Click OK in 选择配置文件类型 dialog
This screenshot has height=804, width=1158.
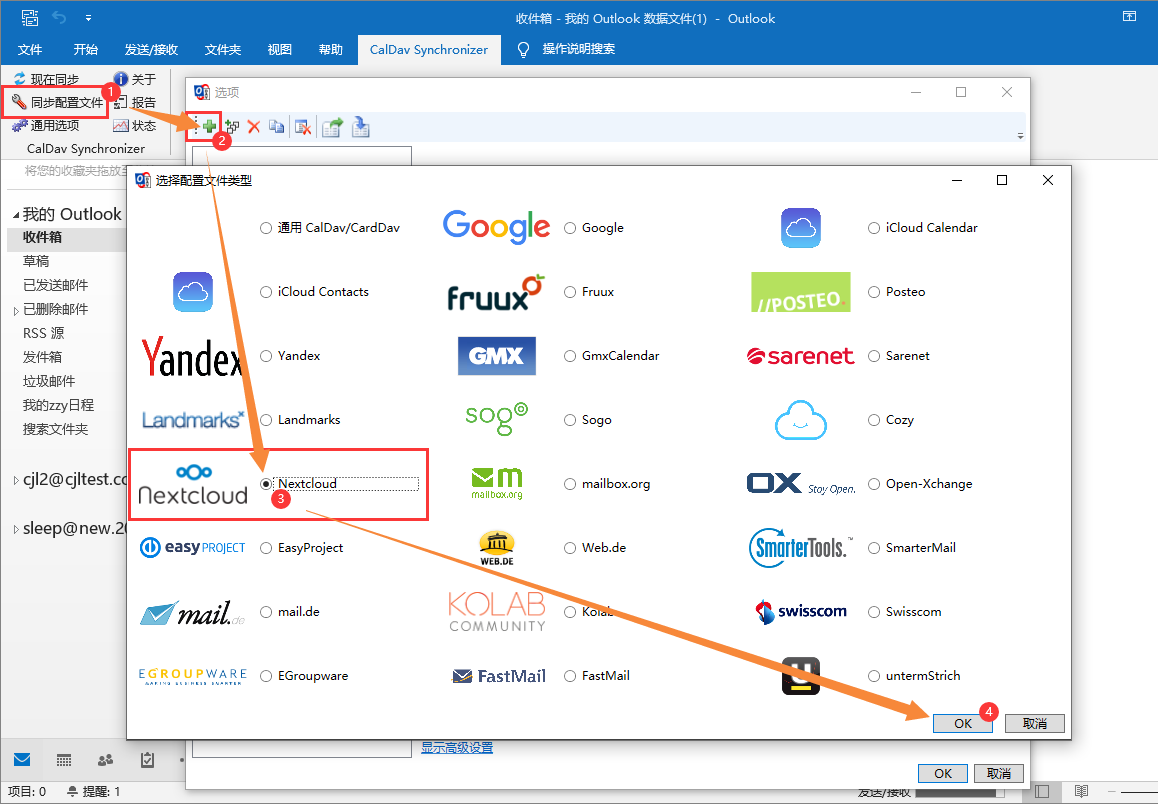coord(962,724)
